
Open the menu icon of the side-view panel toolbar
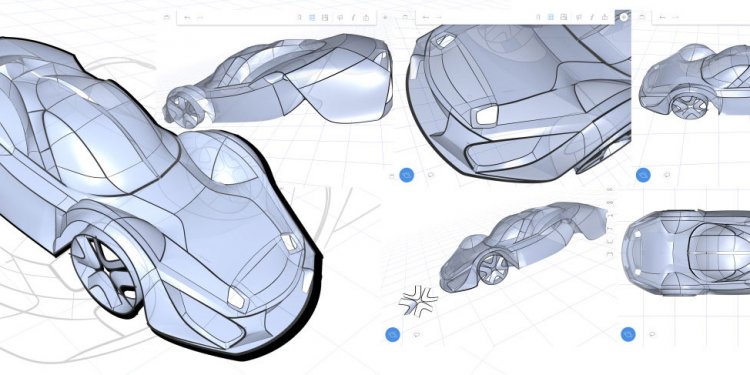point(642,17)
